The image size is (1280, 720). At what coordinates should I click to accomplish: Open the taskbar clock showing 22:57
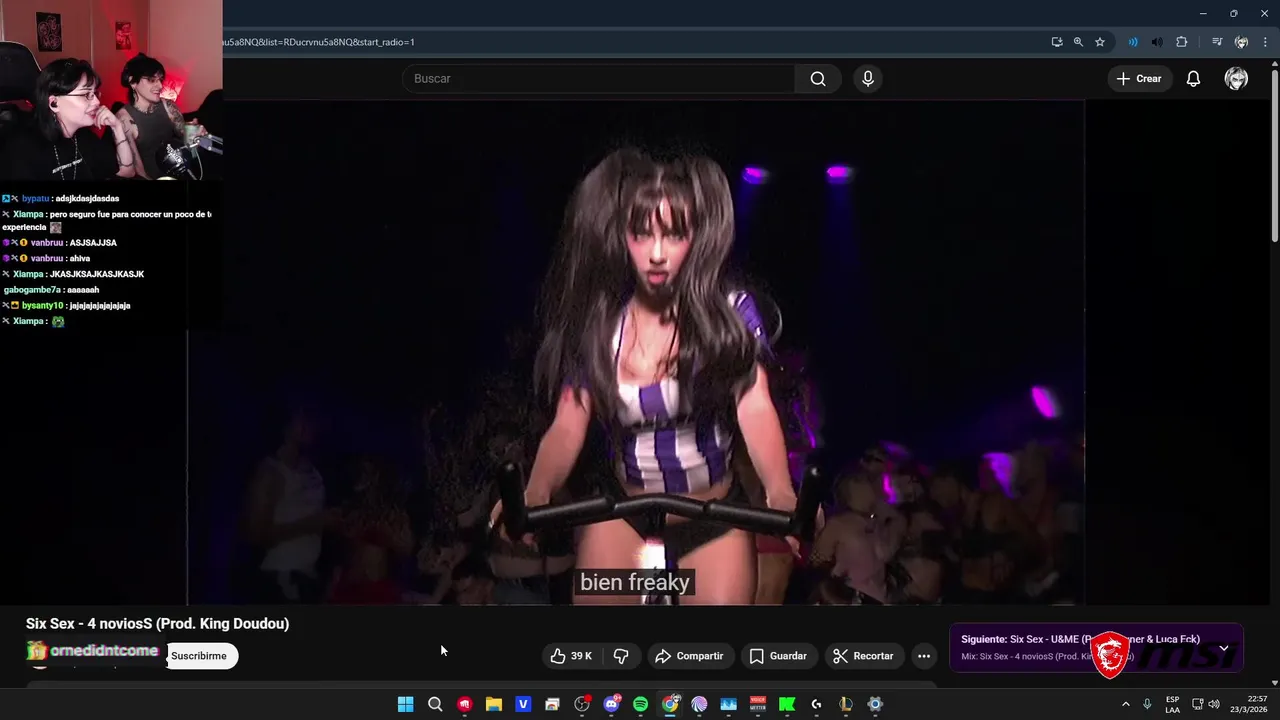(1248, 704)
